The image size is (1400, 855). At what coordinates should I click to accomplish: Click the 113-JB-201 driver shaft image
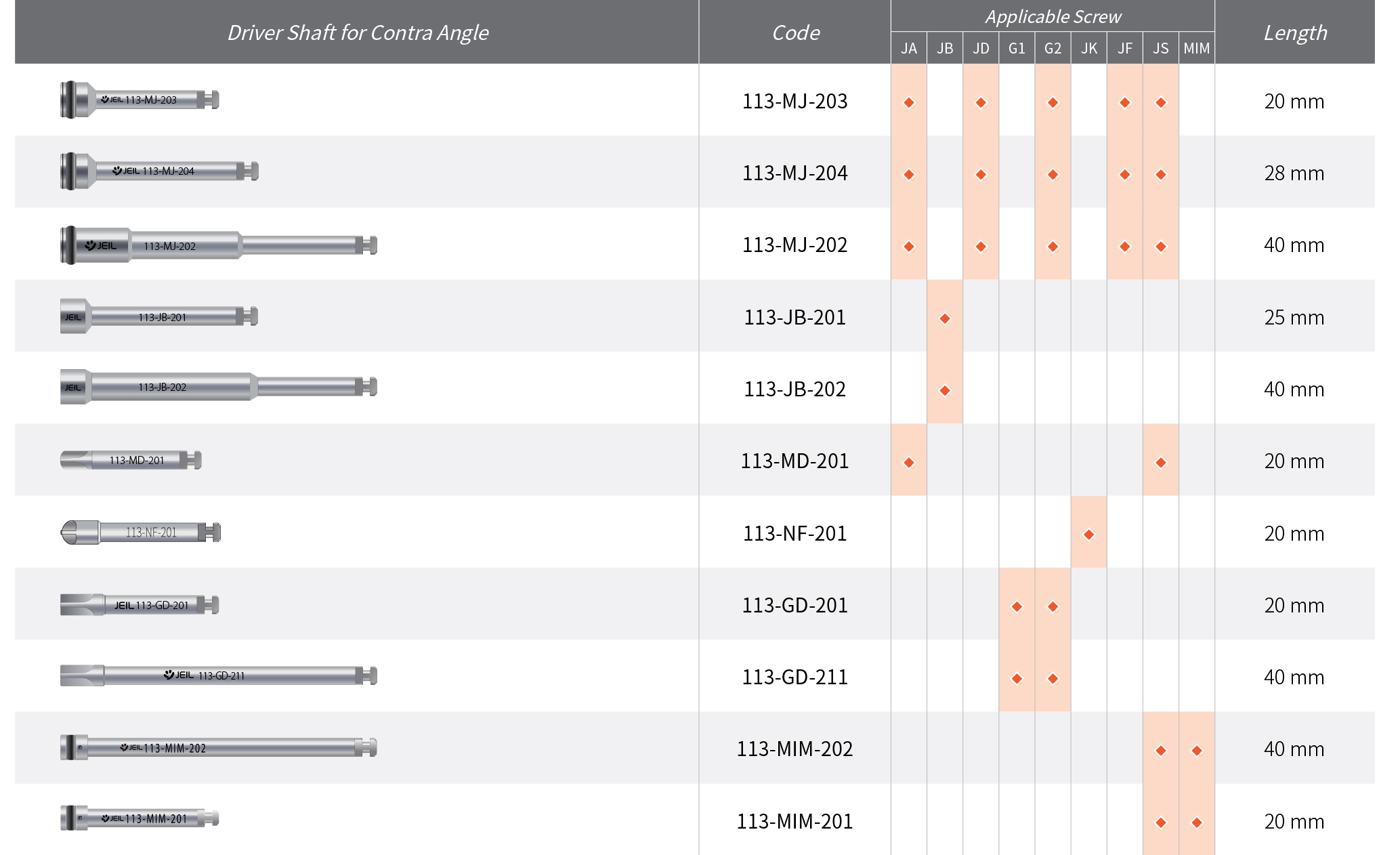coord(158,316)
